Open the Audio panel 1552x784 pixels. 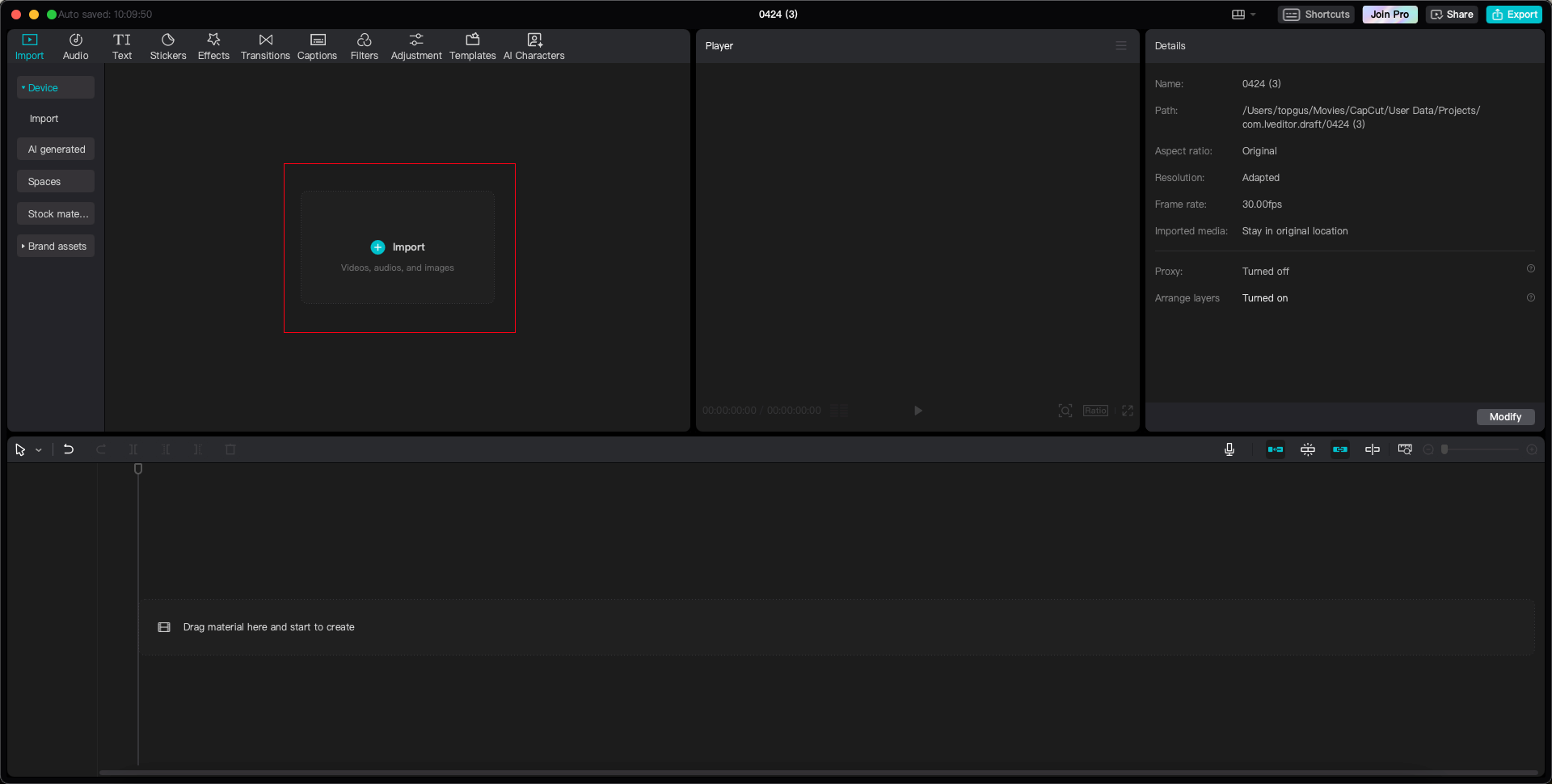[75, 46]
